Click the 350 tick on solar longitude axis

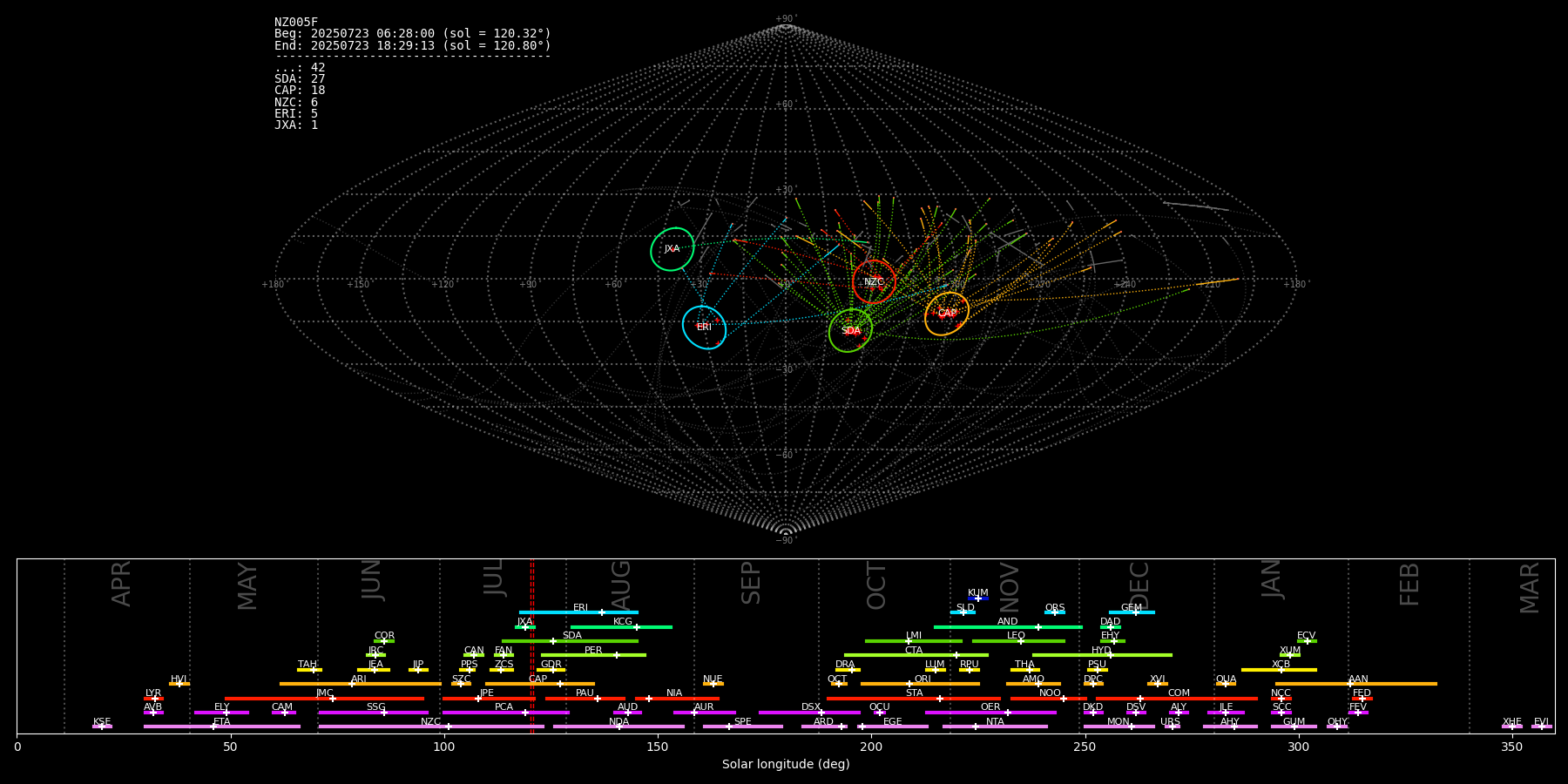[x=1511, y=747]
